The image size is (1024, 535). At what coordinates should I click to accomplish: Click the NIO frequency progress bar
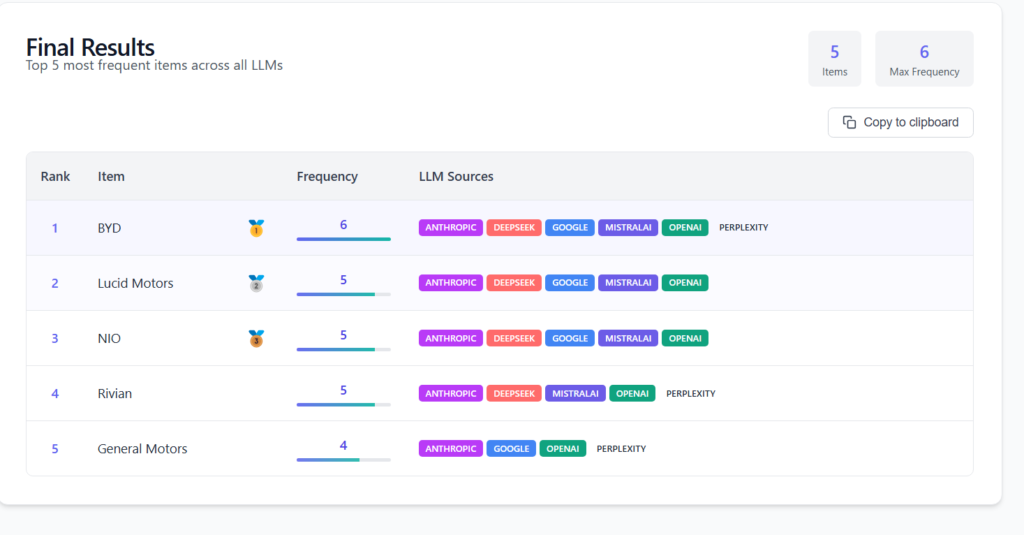click(344, 349)
